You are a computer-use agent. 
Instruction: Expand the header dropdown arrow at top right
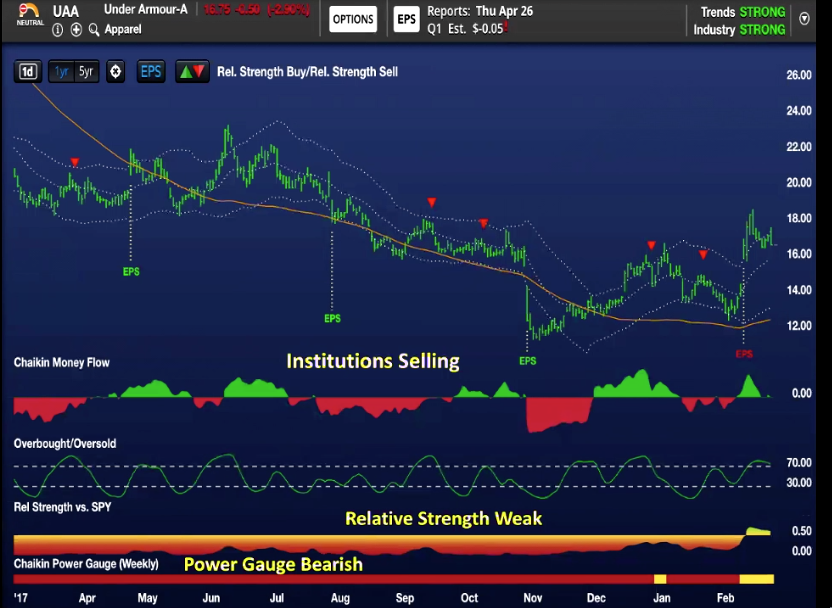tap(805, 18)
